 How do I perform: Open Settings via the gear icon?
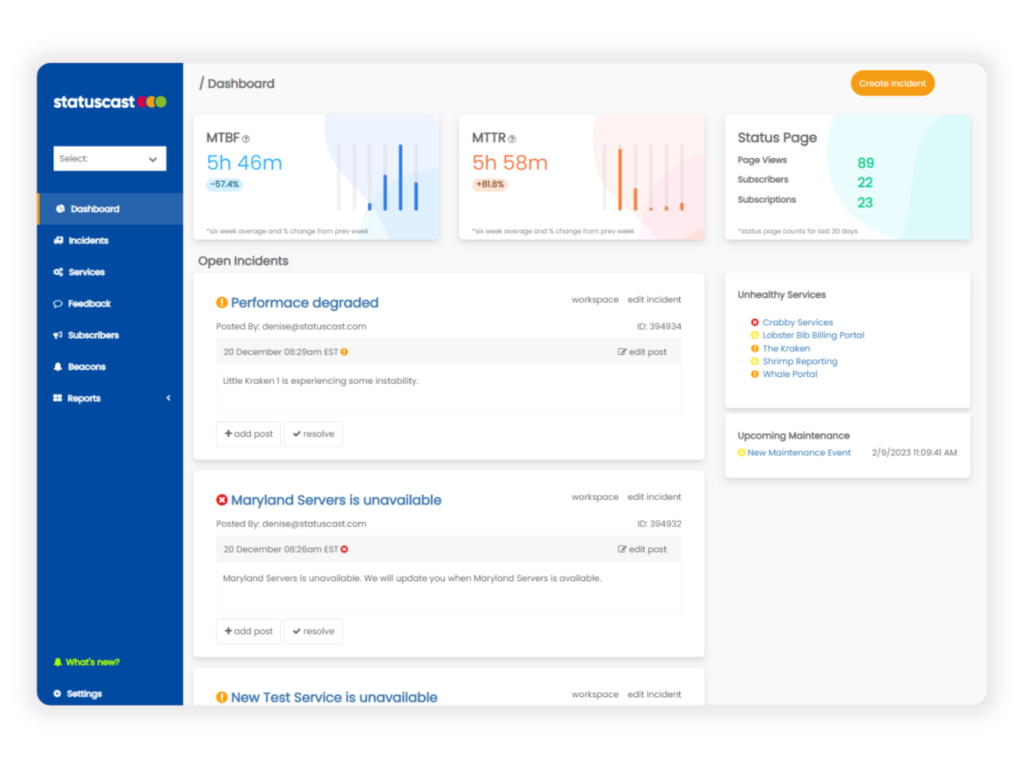coord(59,693)
